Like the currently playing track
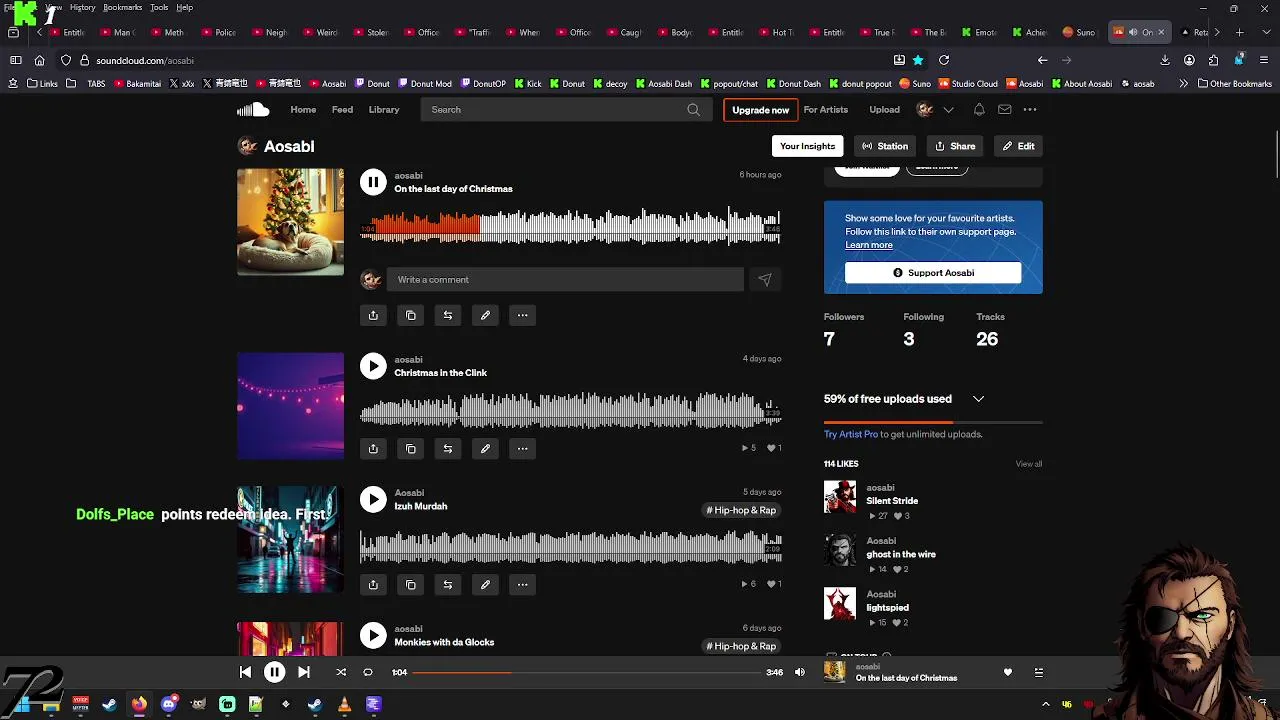 (x=1008, y=672)
